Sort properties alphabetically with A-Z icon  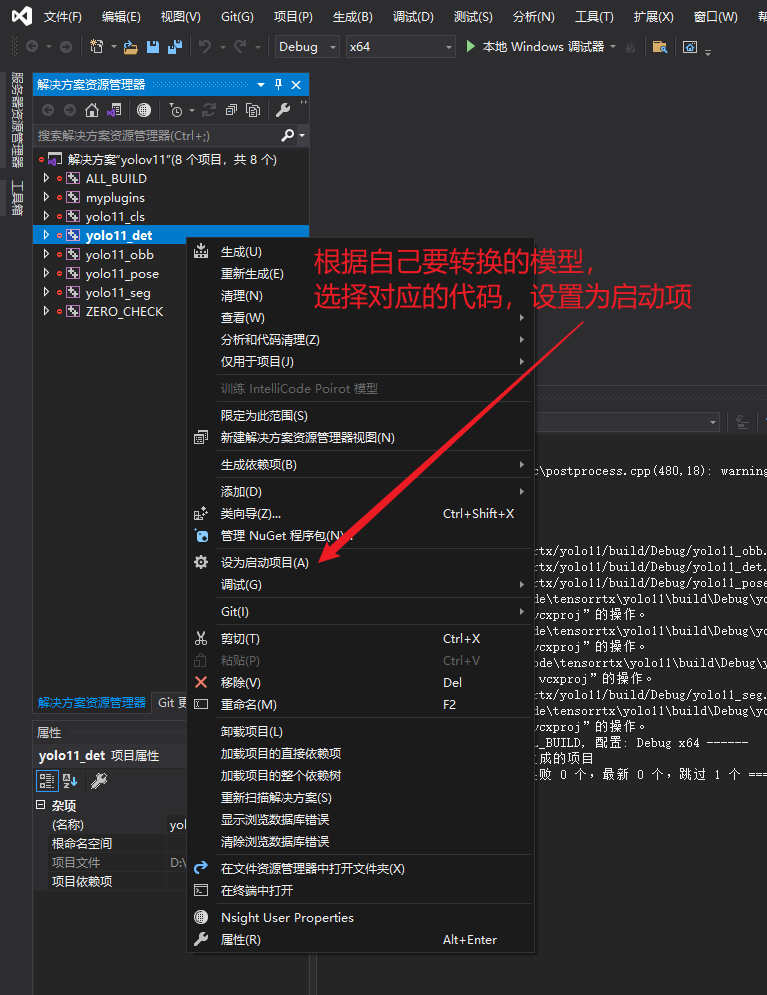(70, 781)
